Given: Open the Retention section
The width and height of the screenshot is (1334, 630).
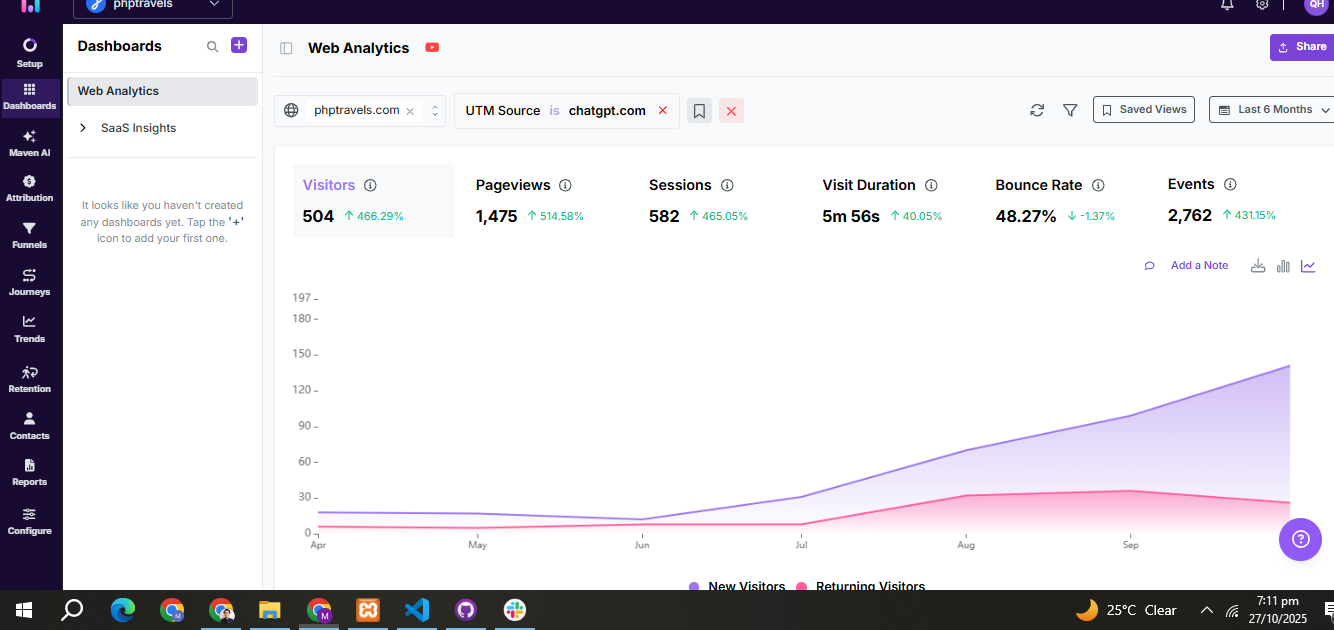Looking at the screenshot, I should [29, 379].
